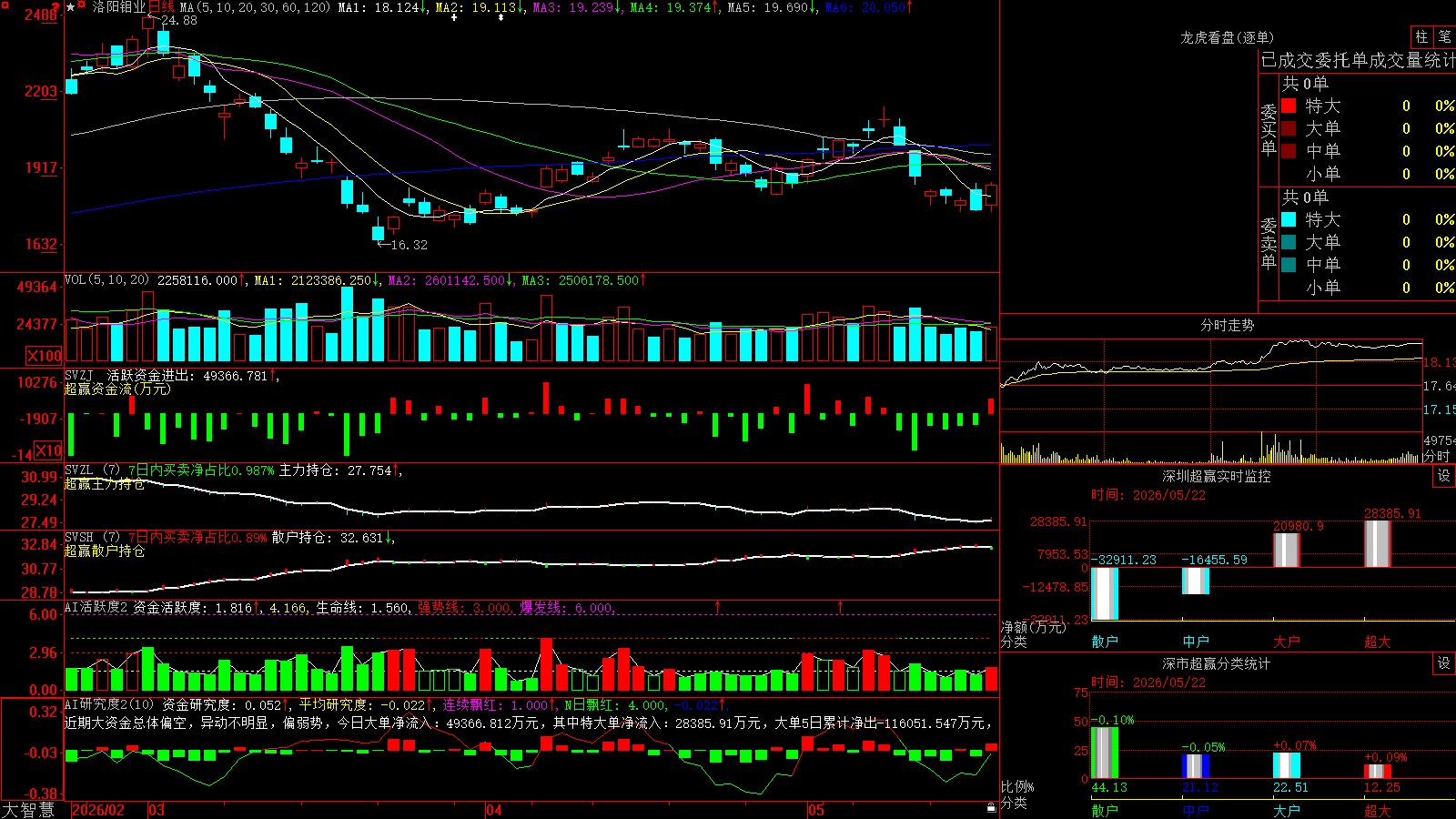Click the teal 中单 swatch under 委卖单
The image size is (1456, 819).
tap(1289, 265)
